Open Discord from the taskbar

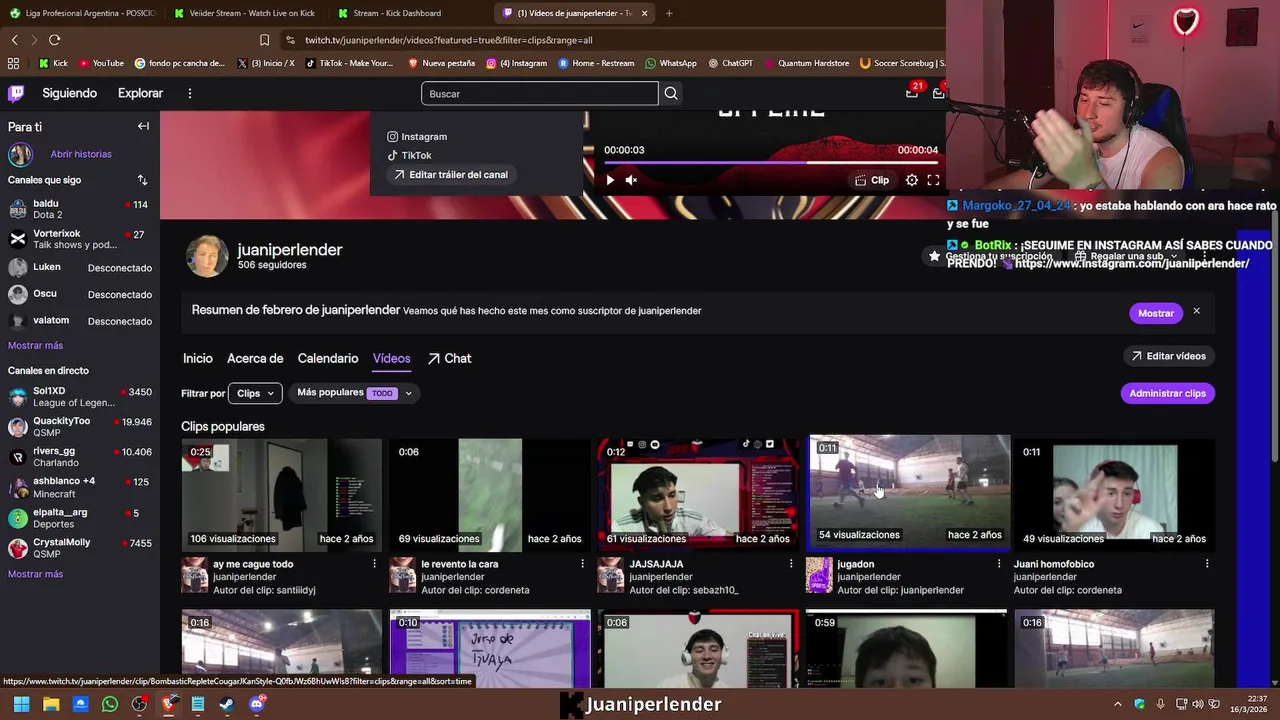(257, 704)
